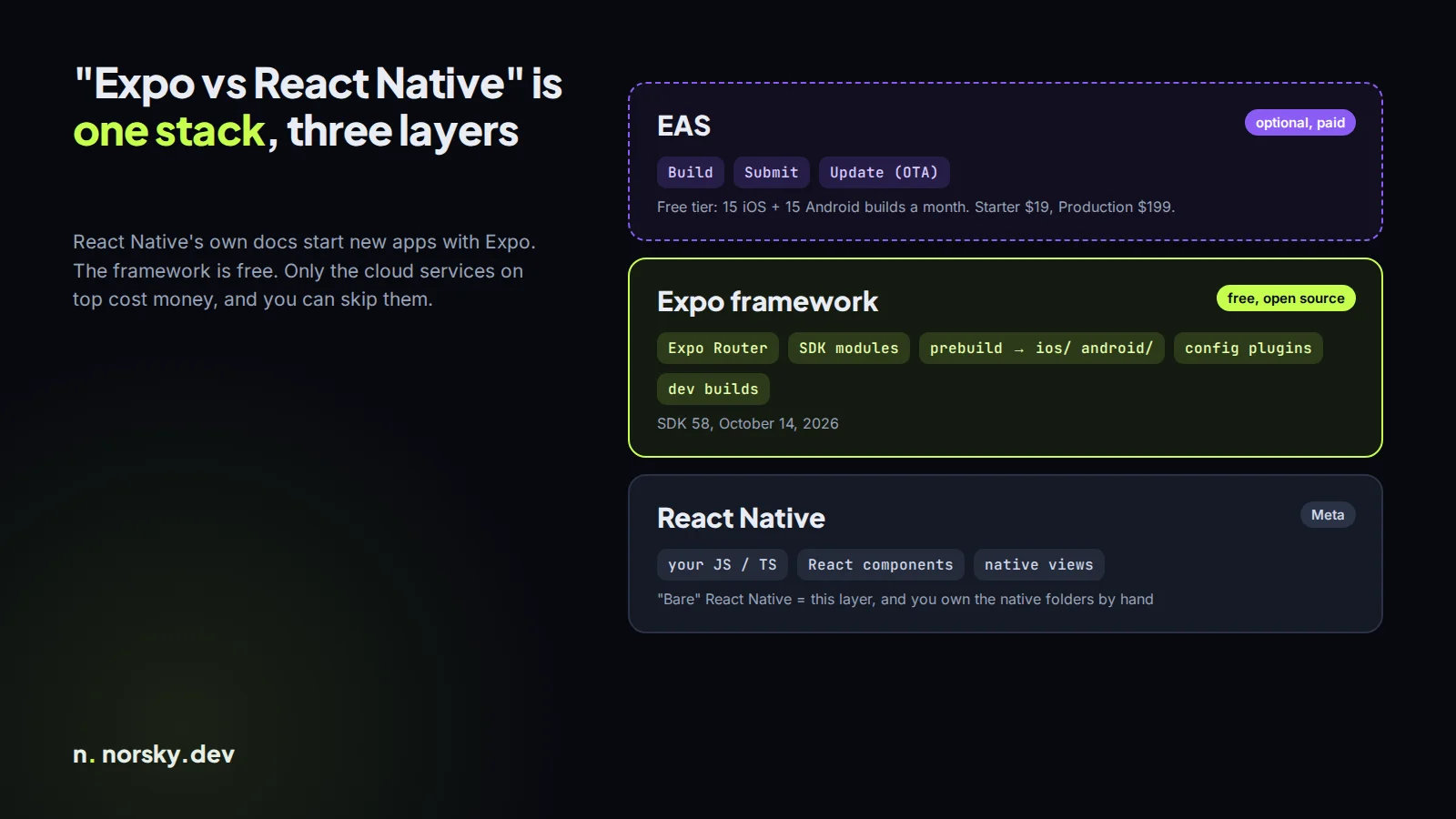1456x819 pixels.
Task: Click the "free, open source" badge
Action: tap(1286, 298)
